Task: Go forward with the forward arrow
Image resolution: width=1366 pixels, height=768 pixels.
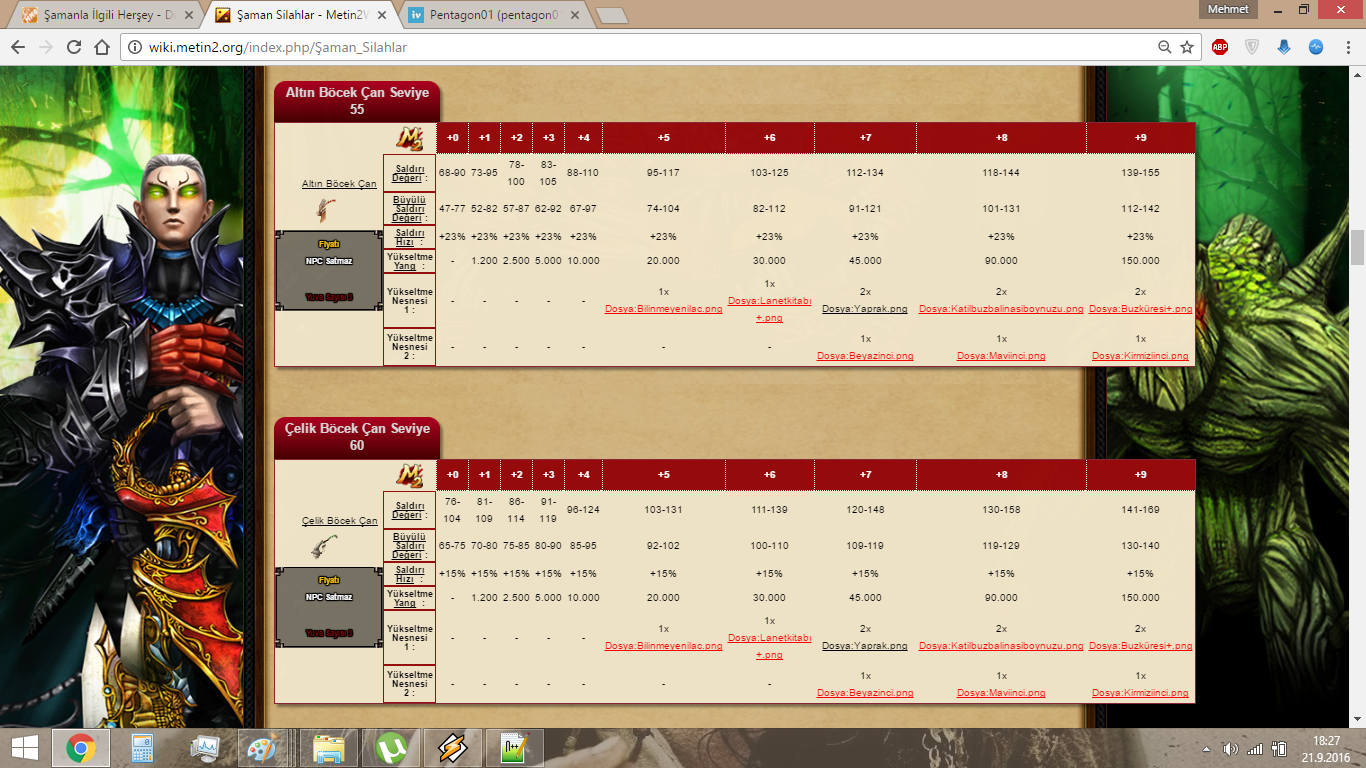Action: click(45, 47)
